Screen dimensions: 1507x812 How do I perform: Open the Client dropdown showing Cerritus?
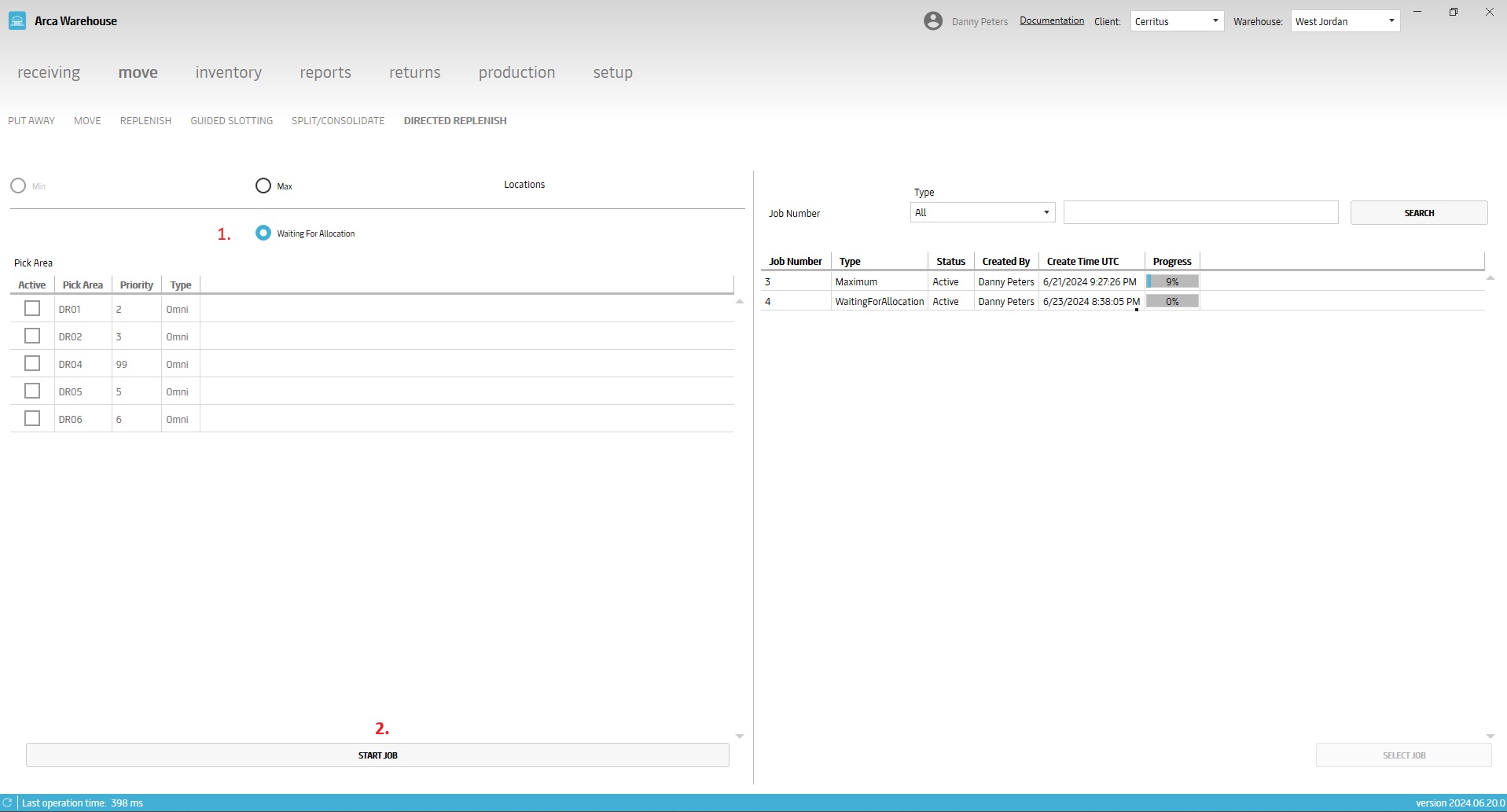[1177, 21]
